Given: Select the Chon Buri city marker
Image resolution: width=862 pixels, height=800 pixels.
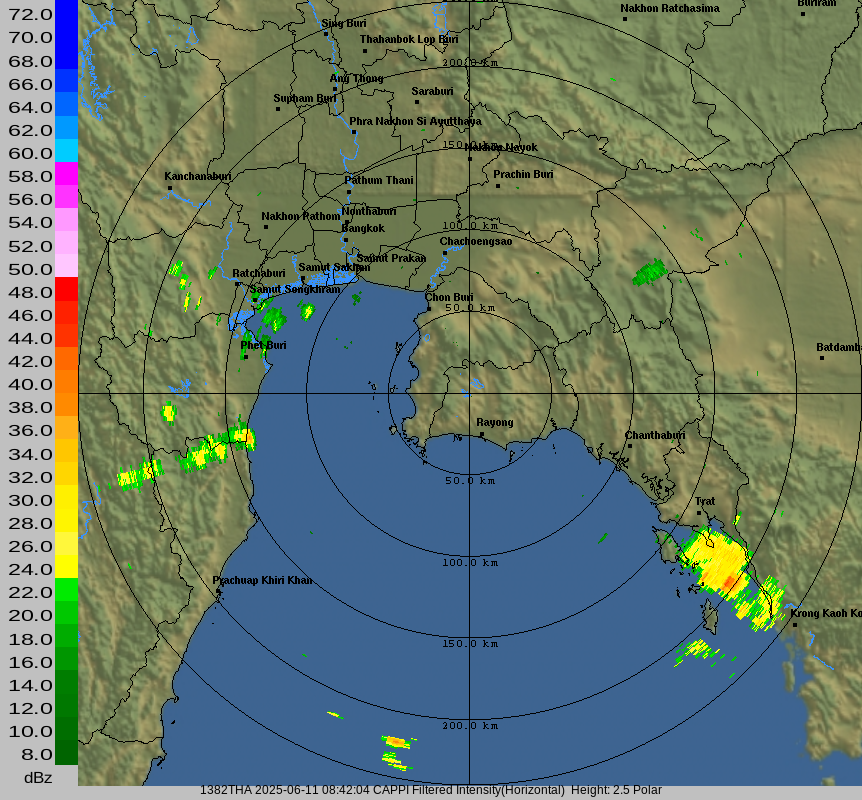Looking at the screenshot, I should point(429,308).
